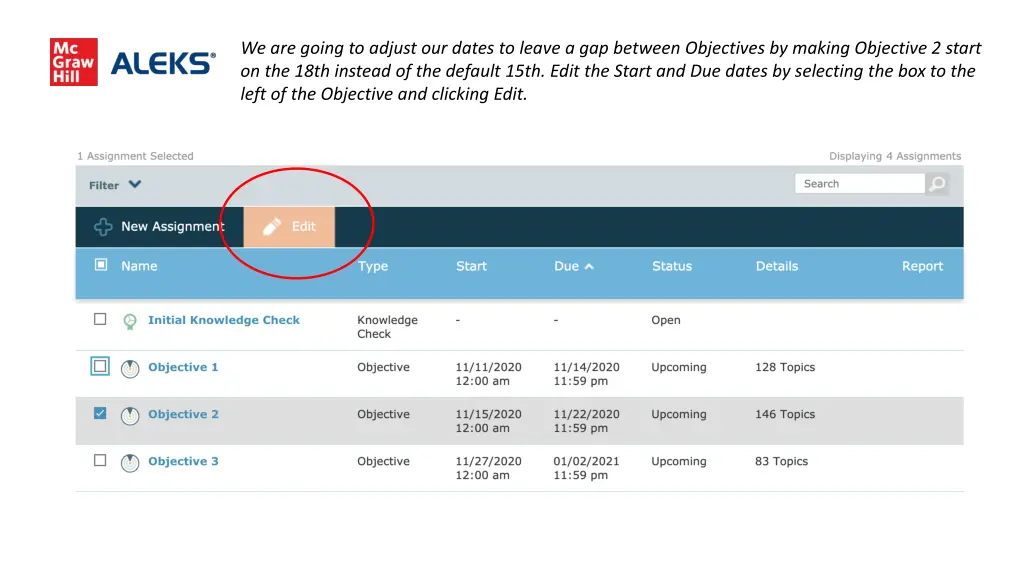Click the Report column header
Image resolution: width=1024 pixels, height=576 pixels.
[923, 266]
